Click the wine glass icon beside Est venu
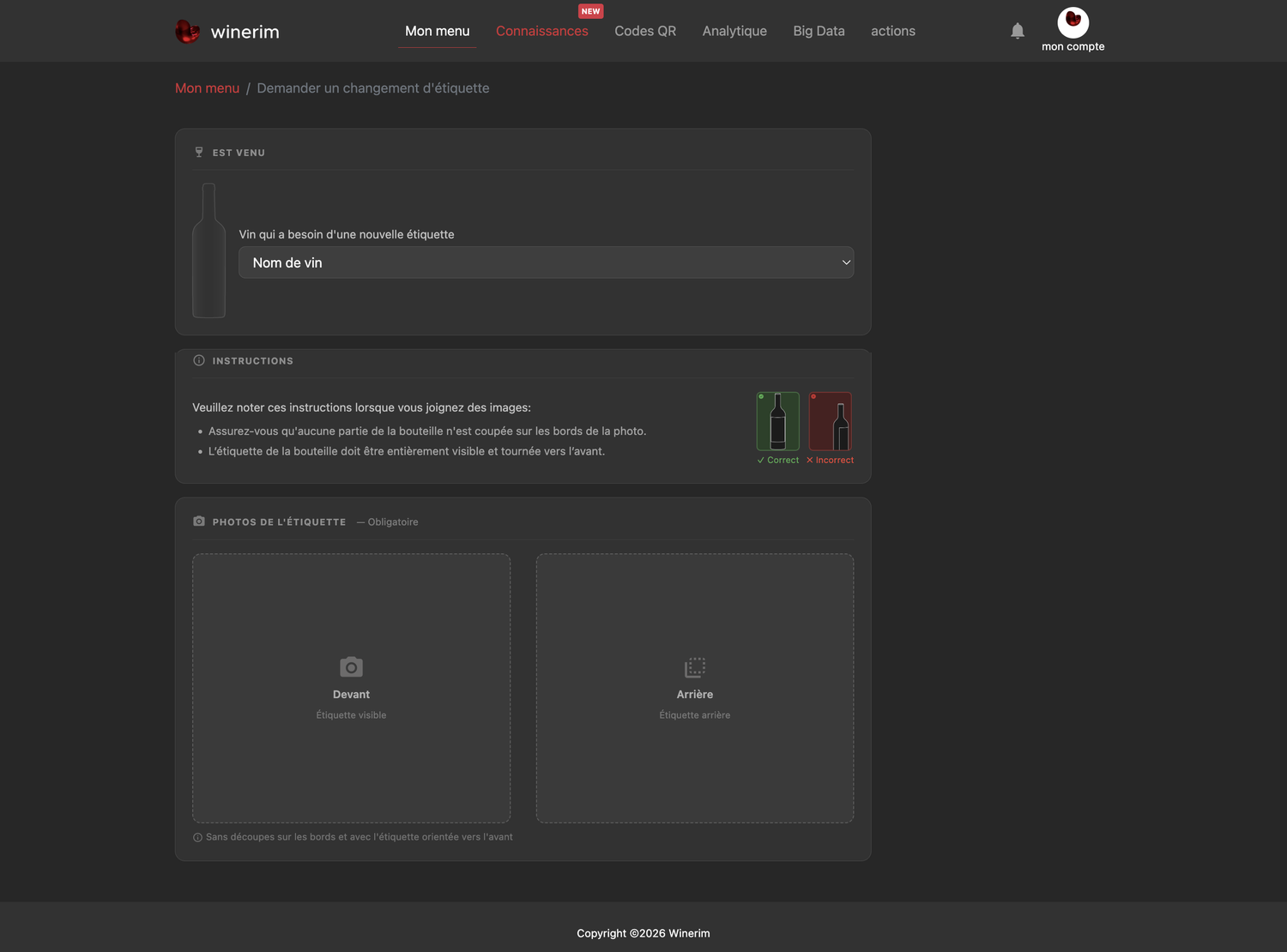 (199, 152)
